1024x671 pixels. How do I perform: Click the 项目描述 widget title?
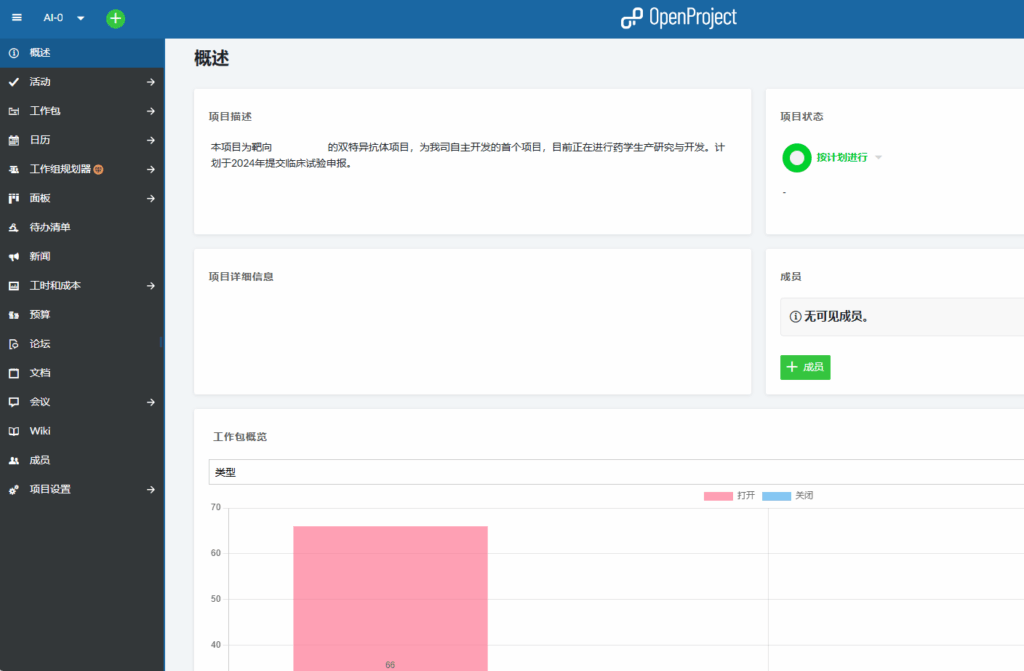[x=231, y=116]
